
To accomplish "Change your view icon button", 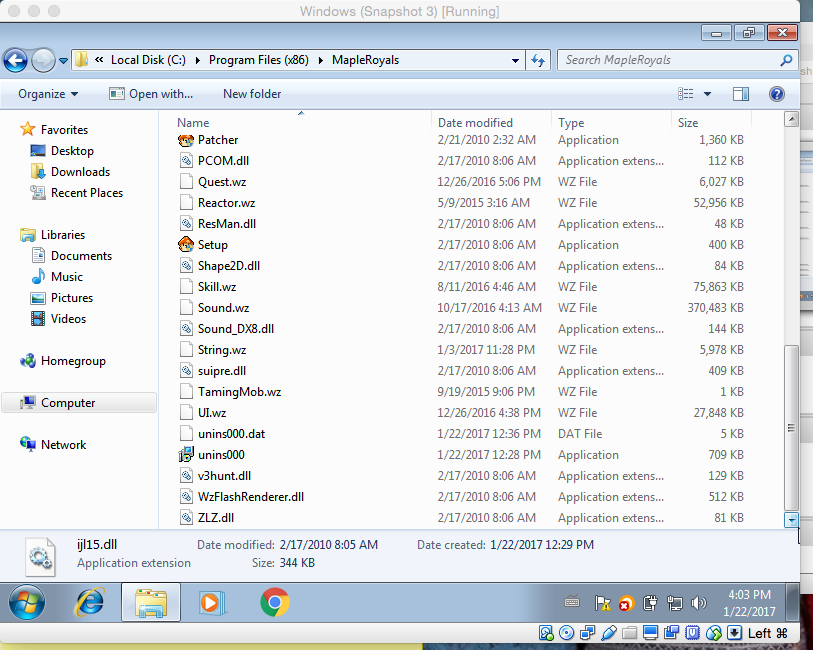I will (x=685, y=94).
